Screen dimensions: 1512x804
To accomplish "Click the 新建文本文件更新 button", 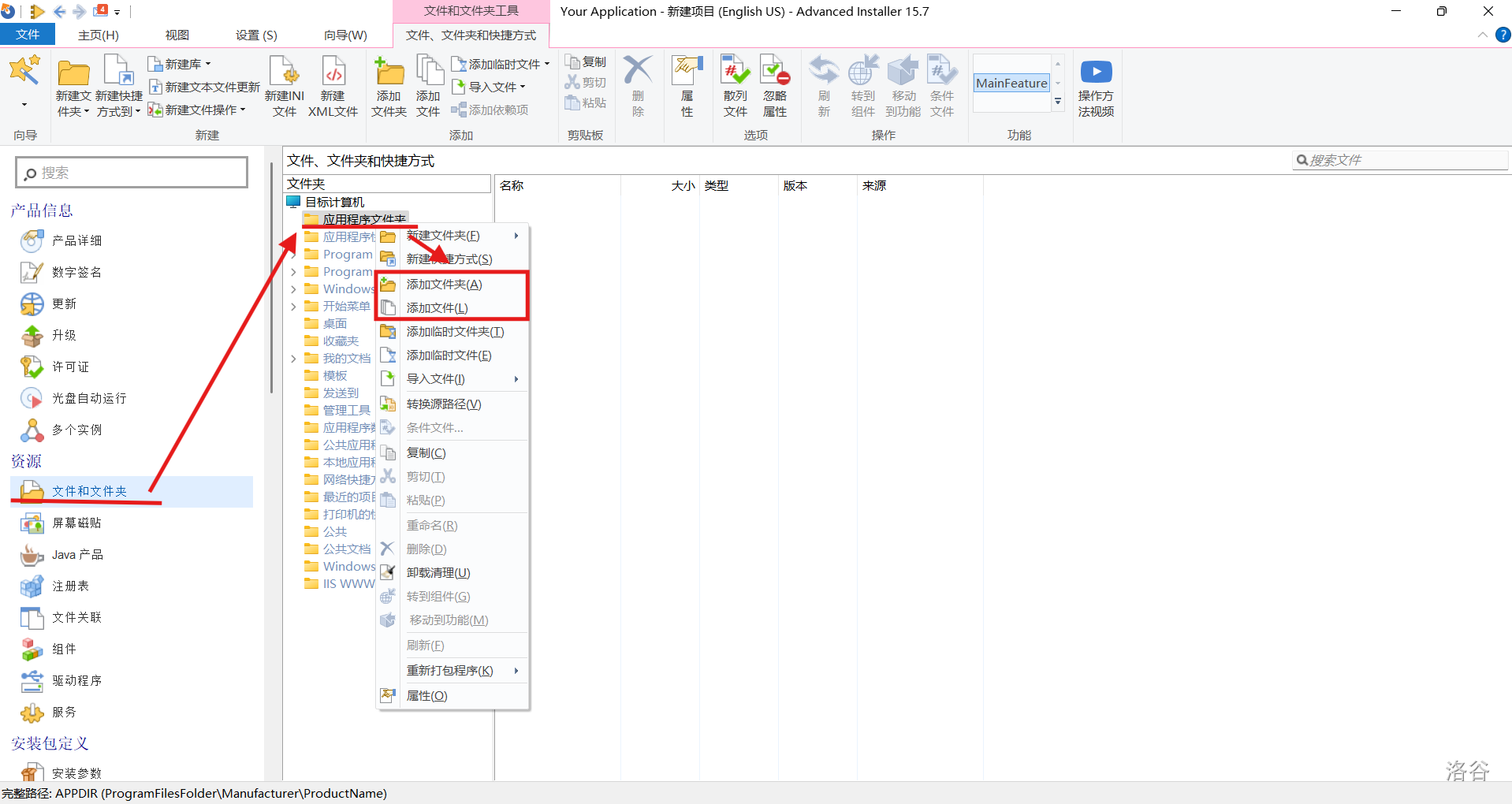I will 205,87.
